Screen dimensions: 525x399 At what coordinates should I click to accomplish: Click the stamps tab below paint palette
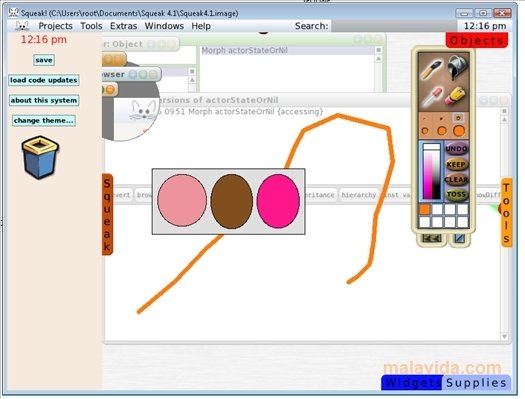432,238
